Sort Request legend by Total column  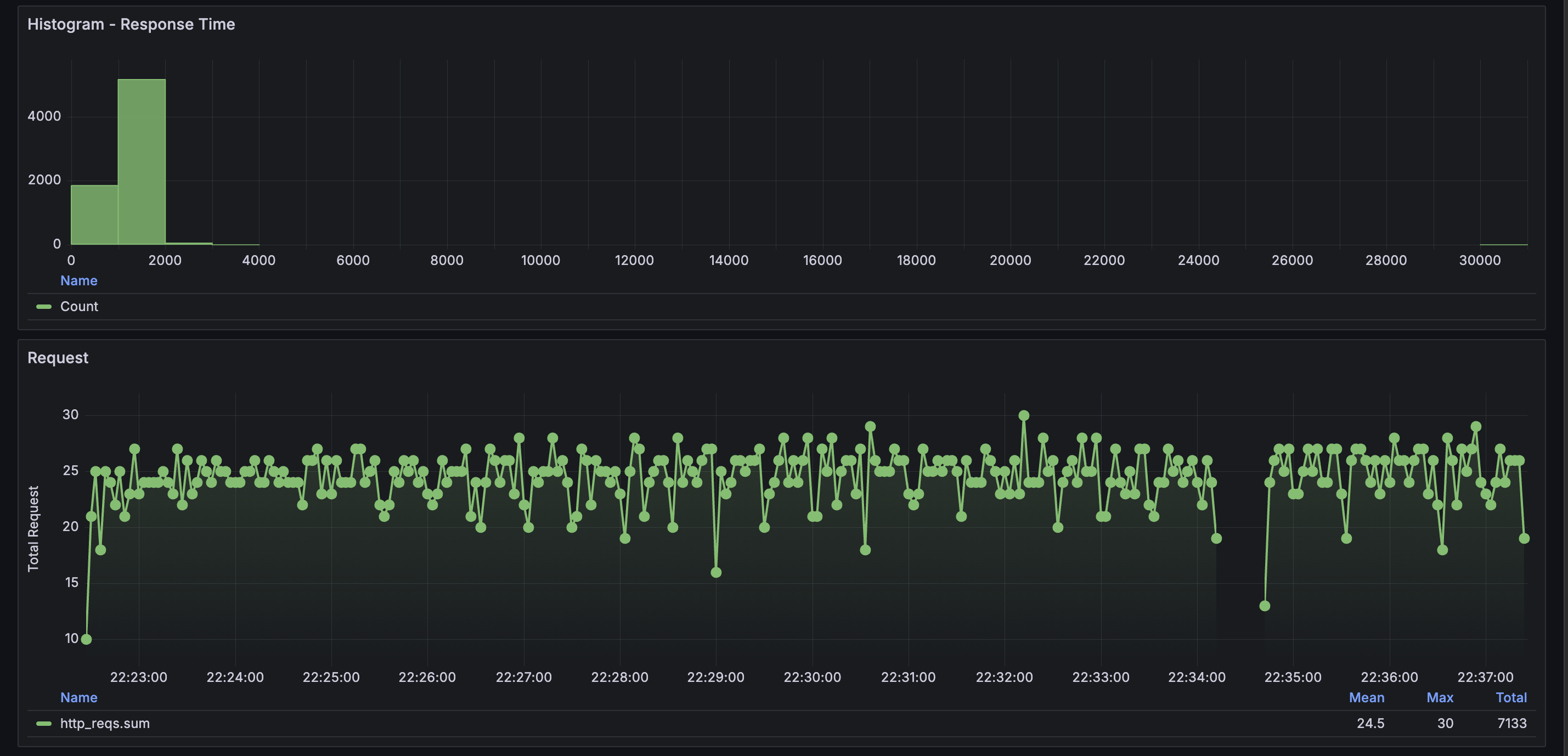click(1511, 697)
